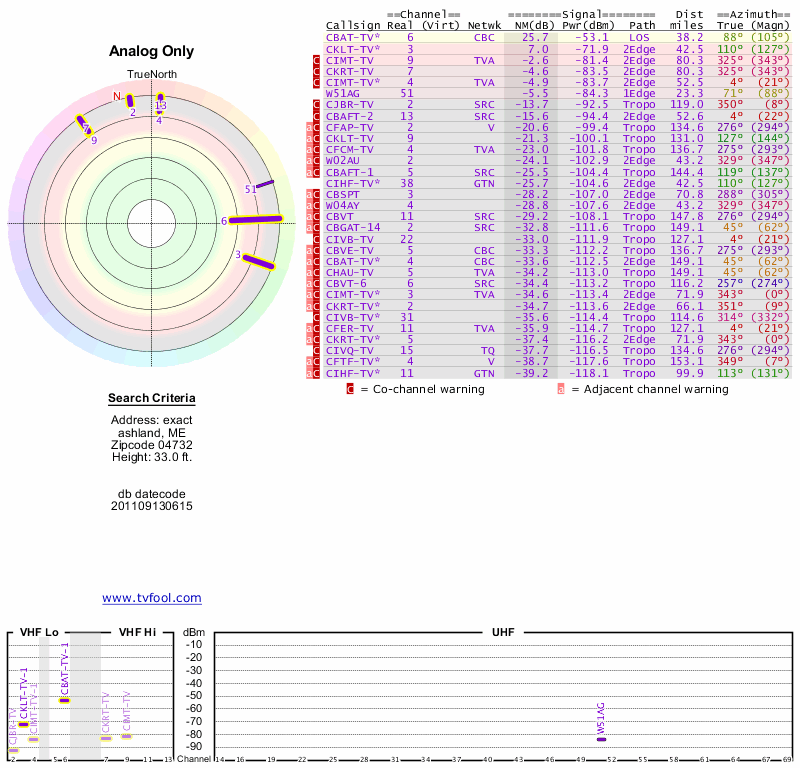Click the CBAT-TV-1 signal bar in VHF Lo

64,700
